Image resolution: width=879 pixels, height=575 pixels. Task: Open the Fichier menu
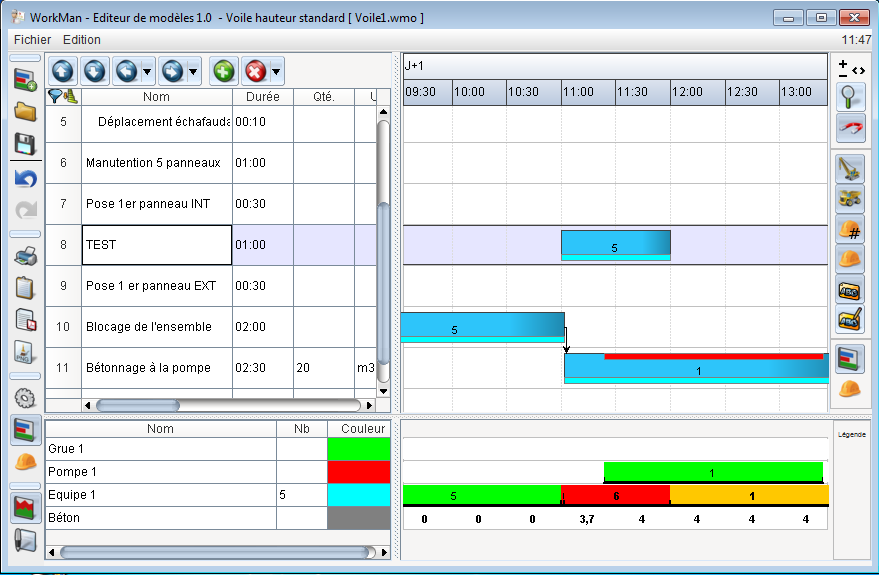coord(32,40)
